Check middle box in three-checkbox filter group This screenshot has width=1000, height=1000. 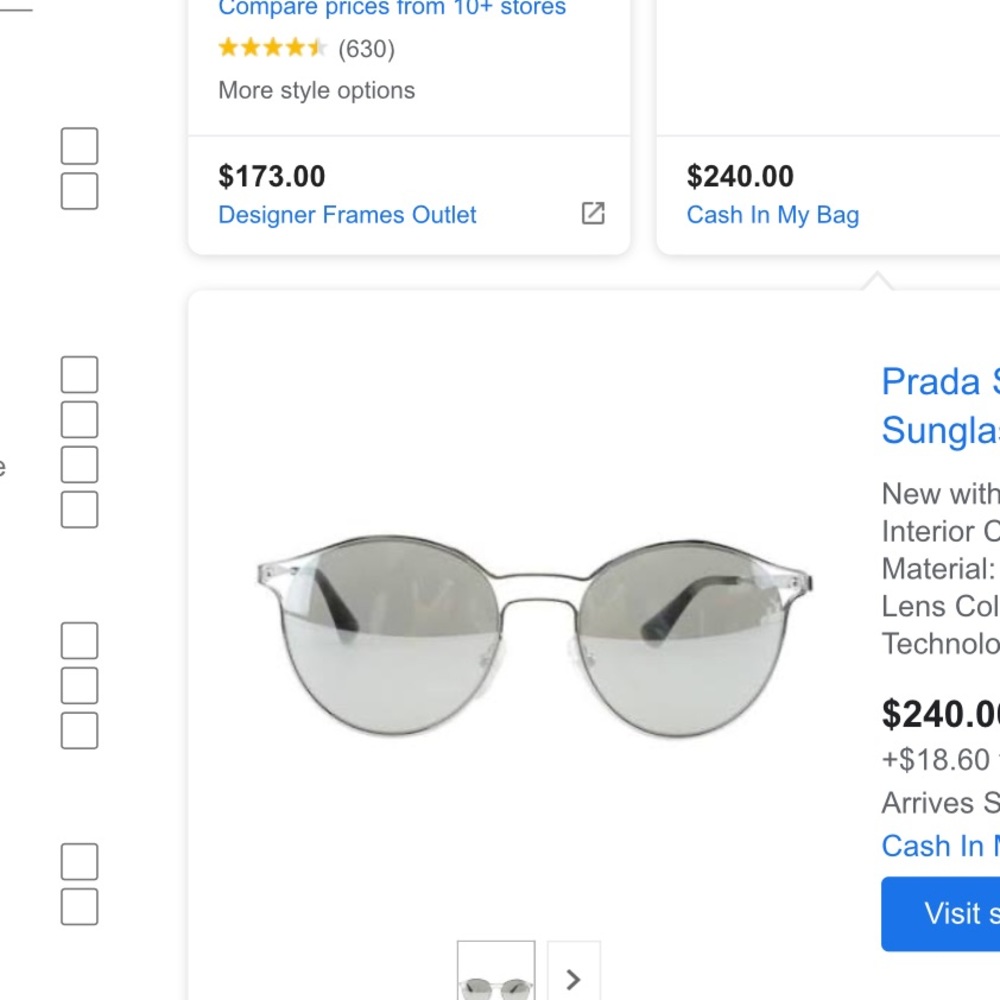coord(80,686)
